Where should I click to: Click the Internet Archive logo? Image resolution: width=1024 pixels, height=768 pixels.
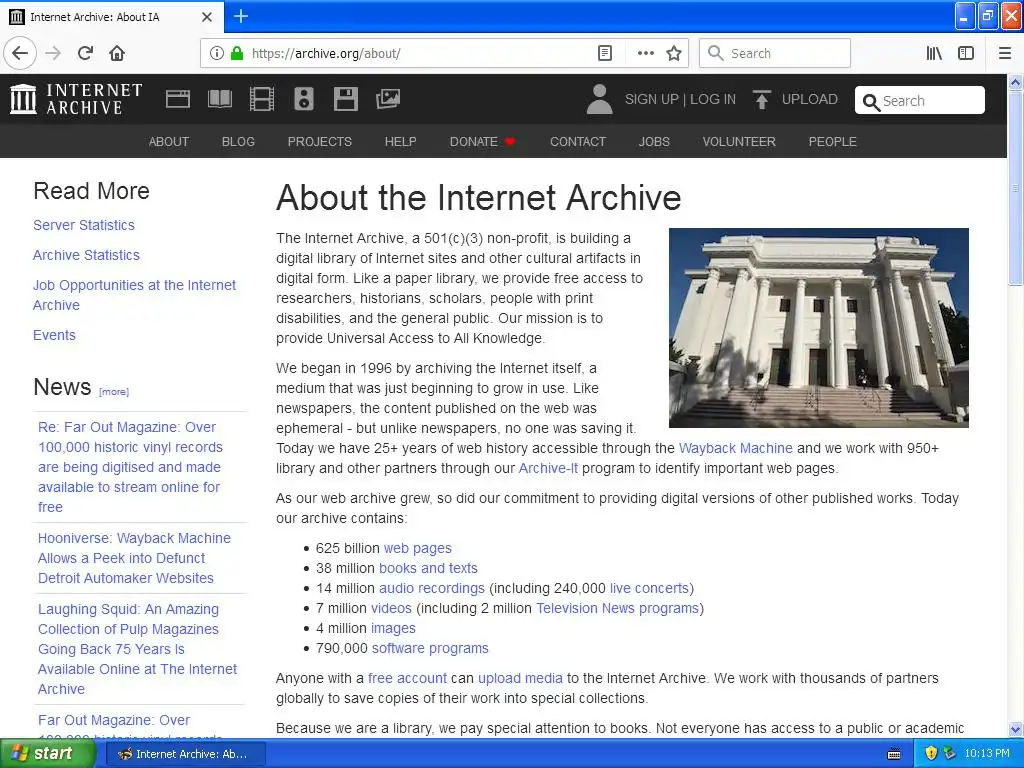[76, 99]
